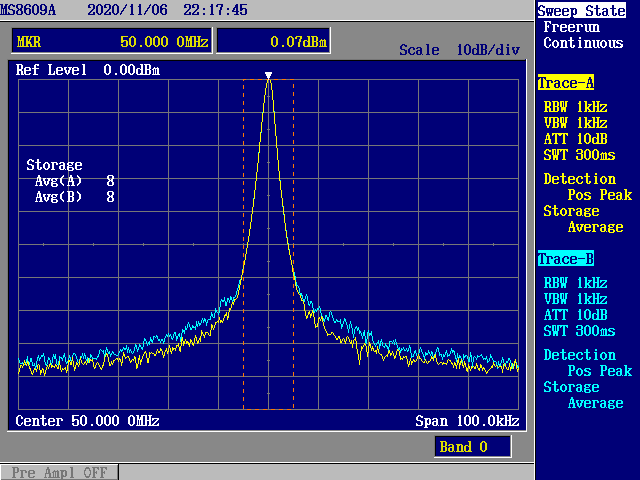
Task: Click the Ref Level 0.00dBm text
Action: (x=88, y=70)
